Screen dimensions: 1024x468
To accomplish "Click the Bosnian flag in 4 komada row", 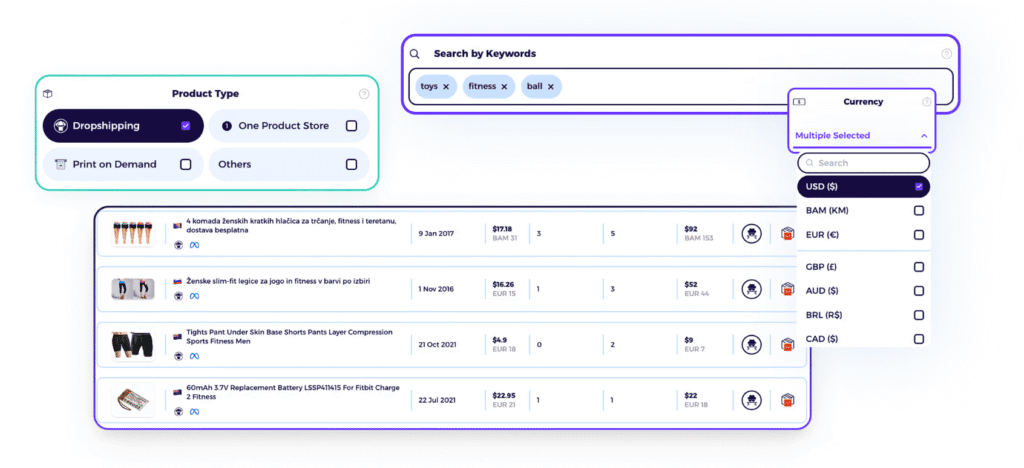I will (x=177, y=226).
